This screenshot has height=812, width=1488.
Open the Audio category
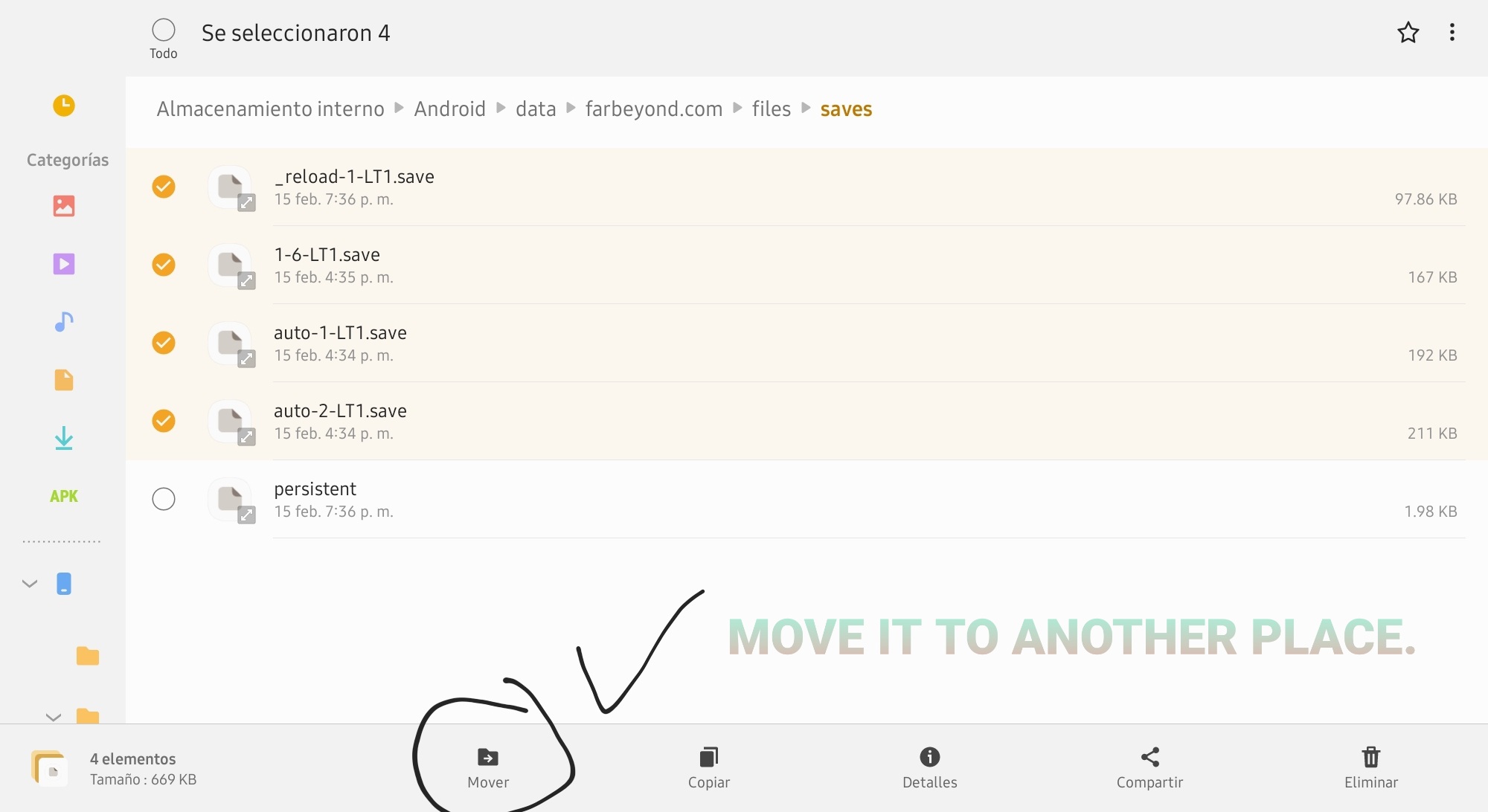pyautogui.click(x=64, y=322)
